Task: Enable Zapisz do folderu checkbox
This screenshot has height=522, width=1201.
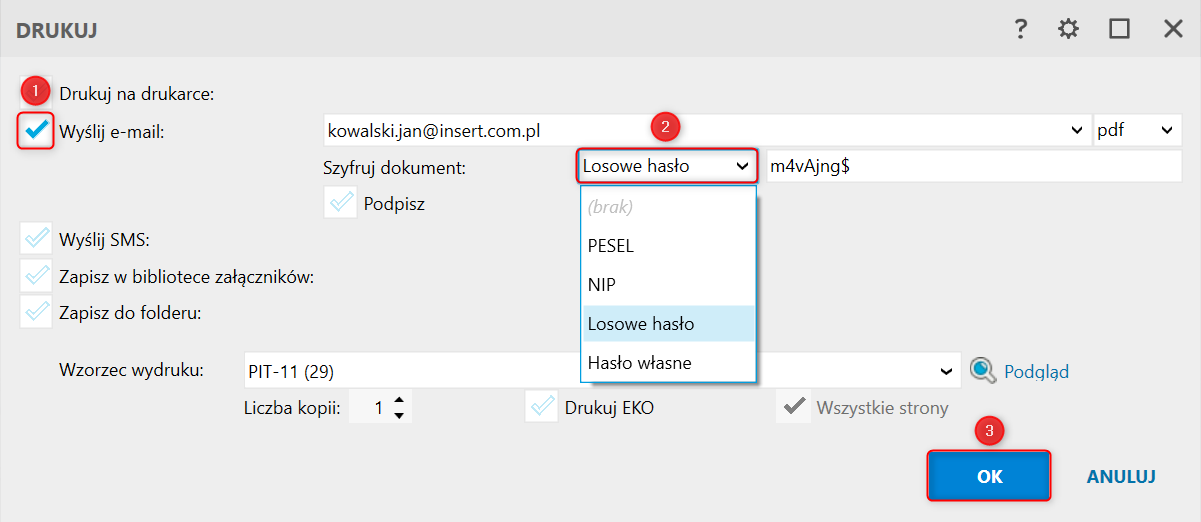Action: (37, 312)
